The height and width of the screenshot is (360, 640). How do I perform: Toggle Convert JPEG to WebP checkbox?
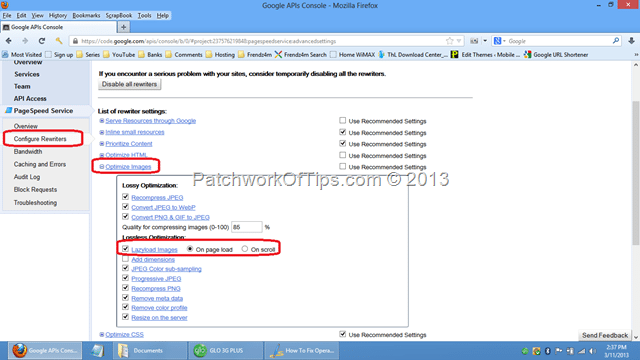tap(125, 207)
